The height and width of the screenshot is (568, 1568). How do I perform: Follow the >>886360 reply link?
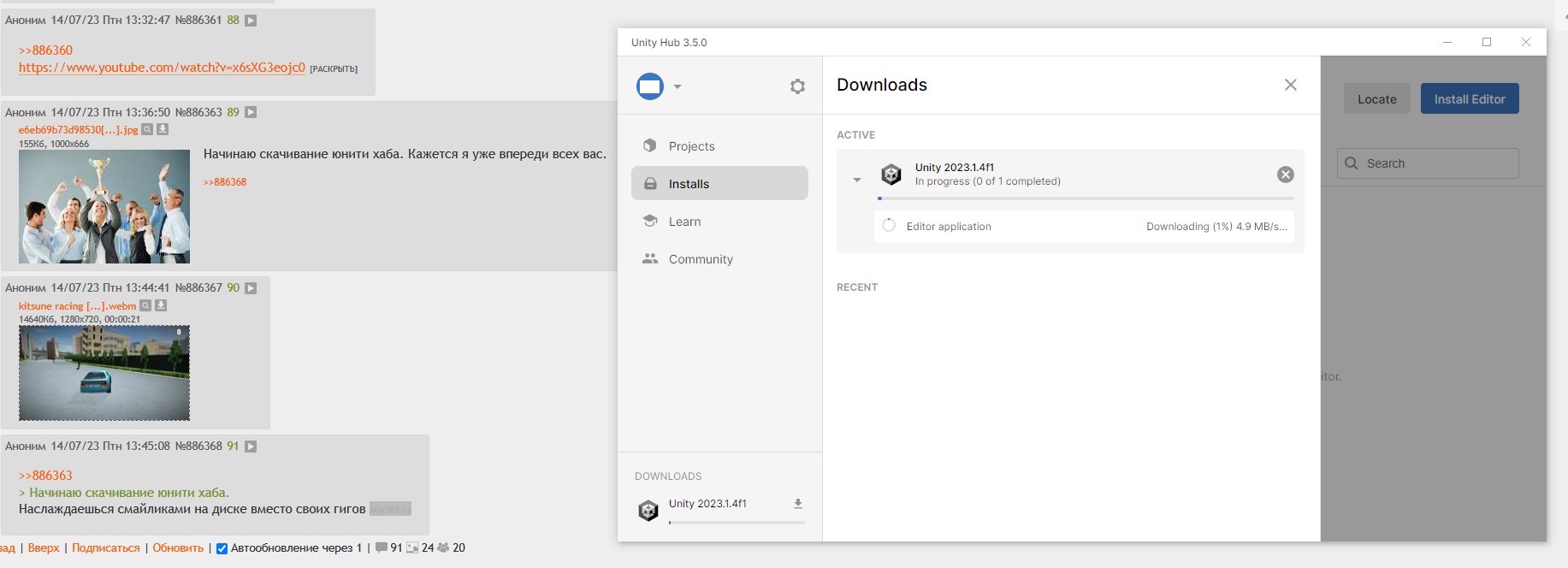click(x=46, y=50)
